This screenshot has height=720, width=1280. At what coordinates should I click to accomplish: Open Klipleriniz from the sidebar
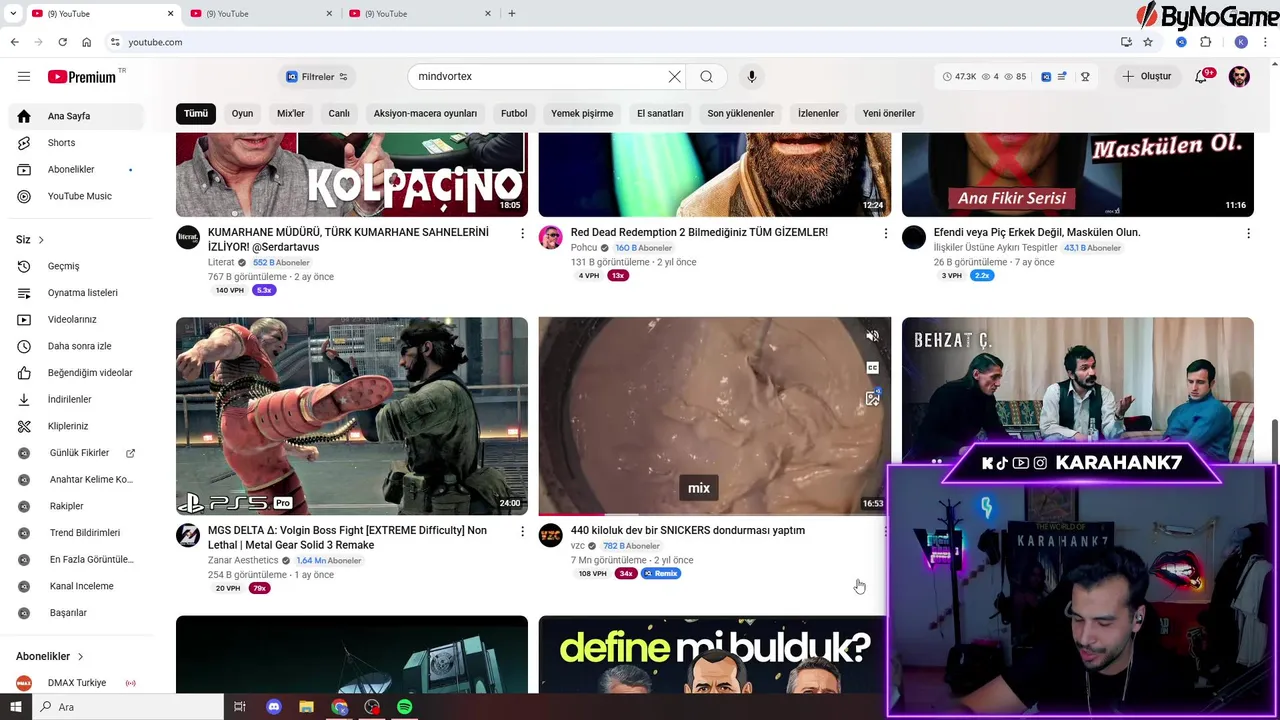[x=76, y=426]
